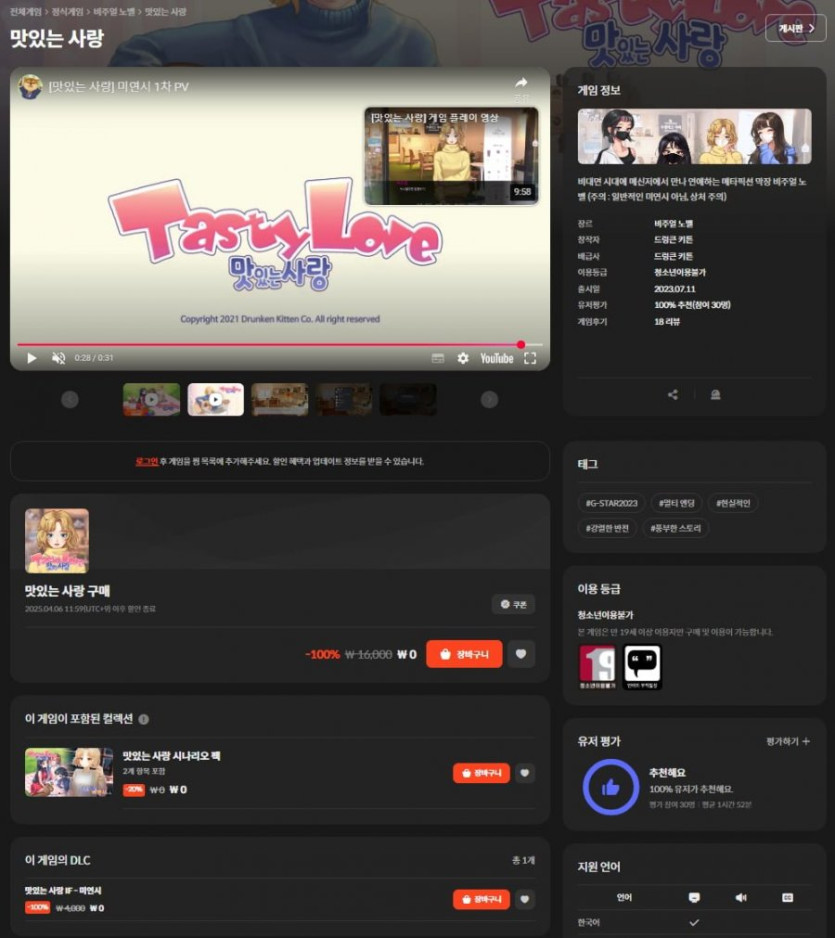
Task: Click the audio speaker icon in 지원 언어
Action: tap(740, 897)
